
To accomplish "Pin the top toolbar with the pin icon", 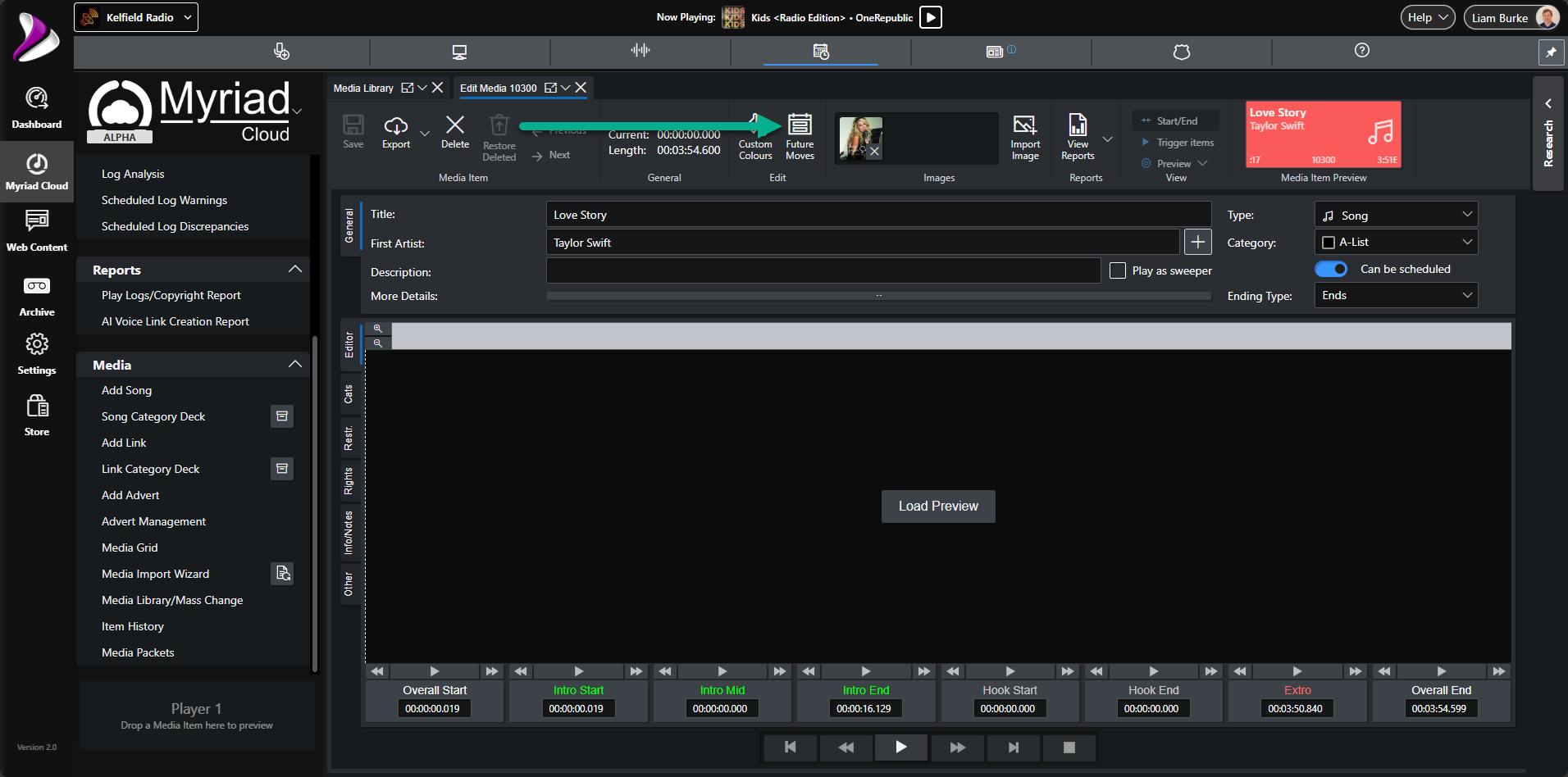I will (x=1551, y=52).
